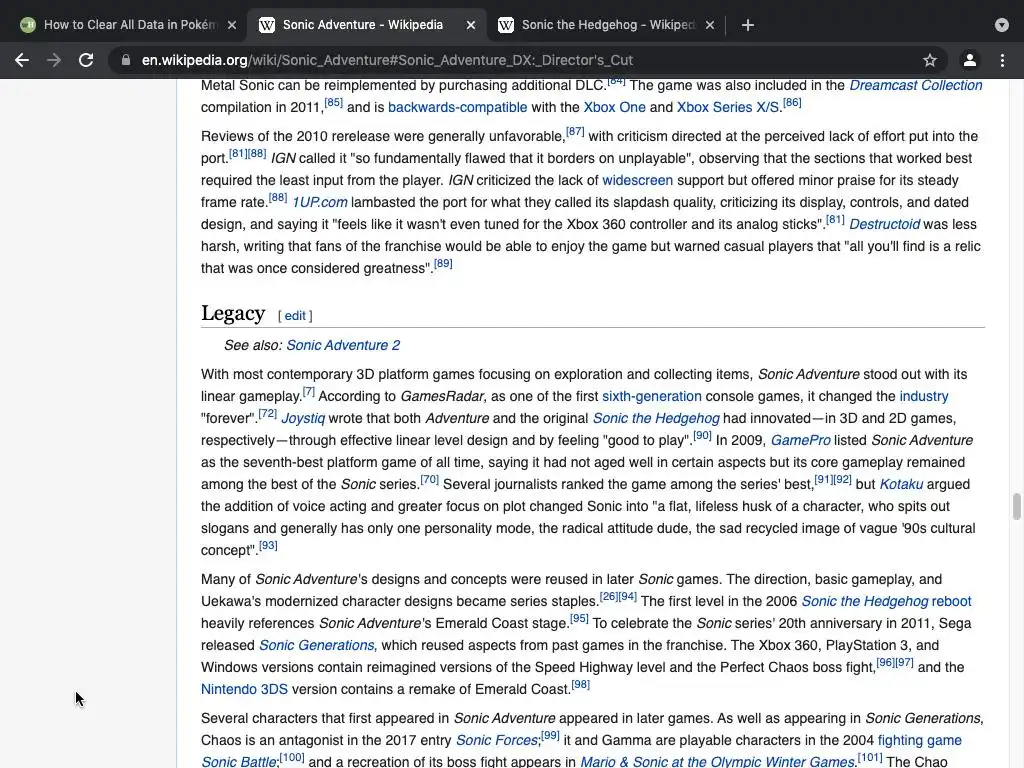Open the widescreen link
Screen dimensions: 1024x768
click(637, 180)
